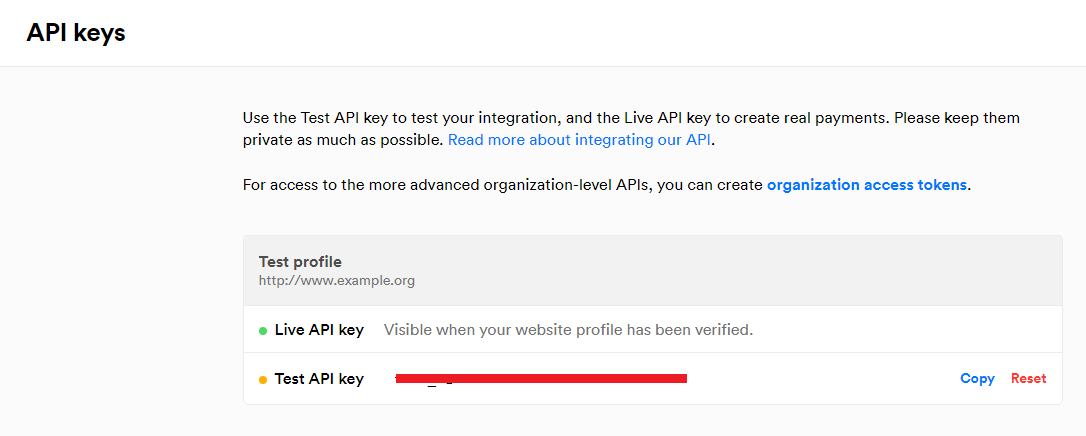The height and width of the screenshot is (436, 1086).
Task: Click empty space in the Live API key row
Action: click(900, 330)
